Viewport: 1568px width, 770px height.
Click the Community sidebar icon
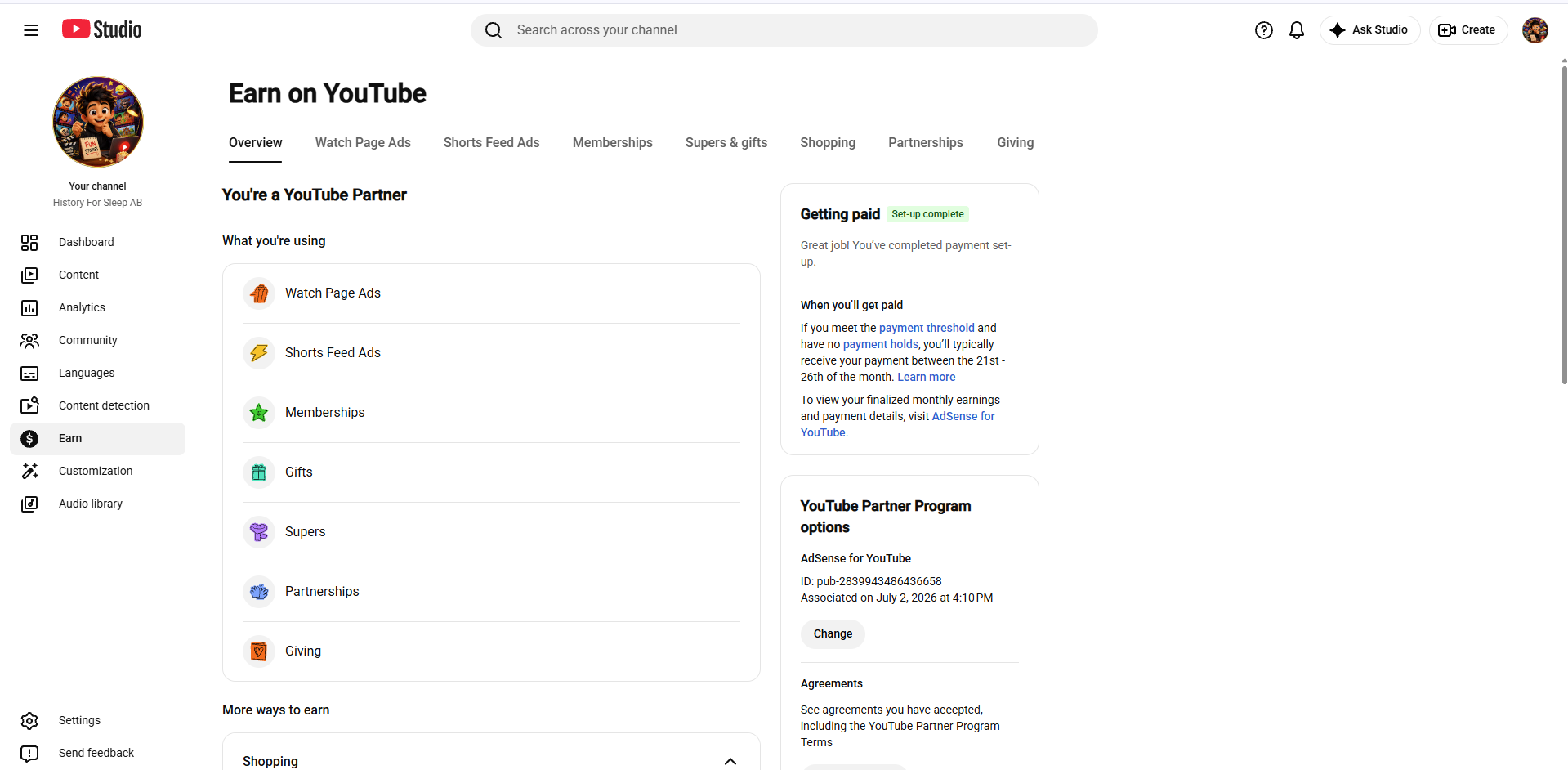(x=29, y=340)
